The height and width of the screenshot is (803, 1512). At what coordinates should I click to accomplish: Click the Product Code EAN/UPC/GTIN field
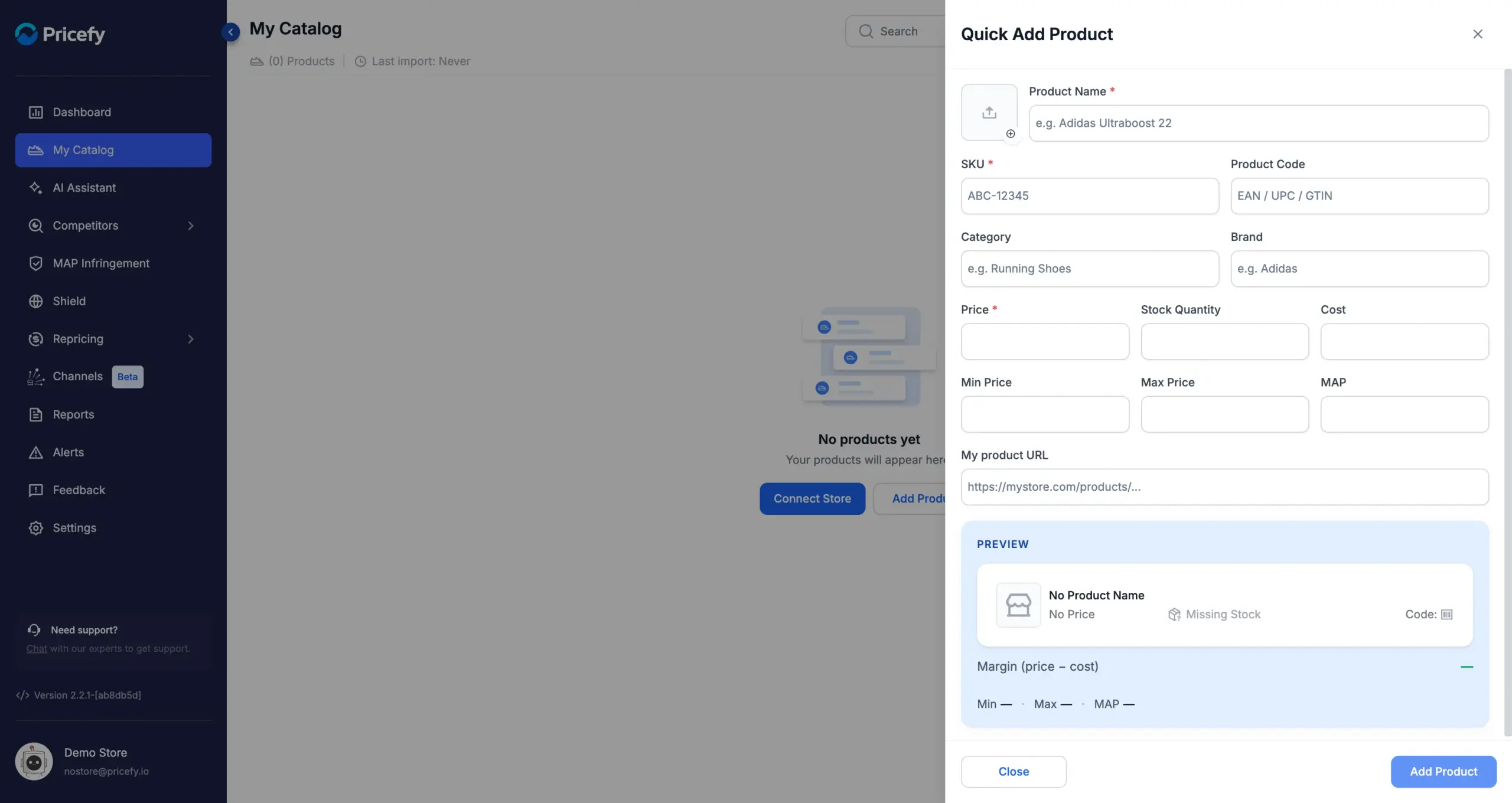pos(1360,196)
